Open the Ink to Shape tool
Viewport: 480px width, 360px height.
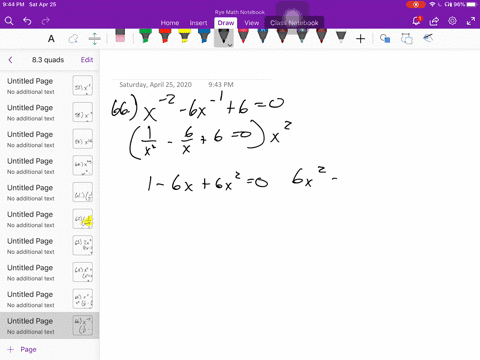click(385, 39)
